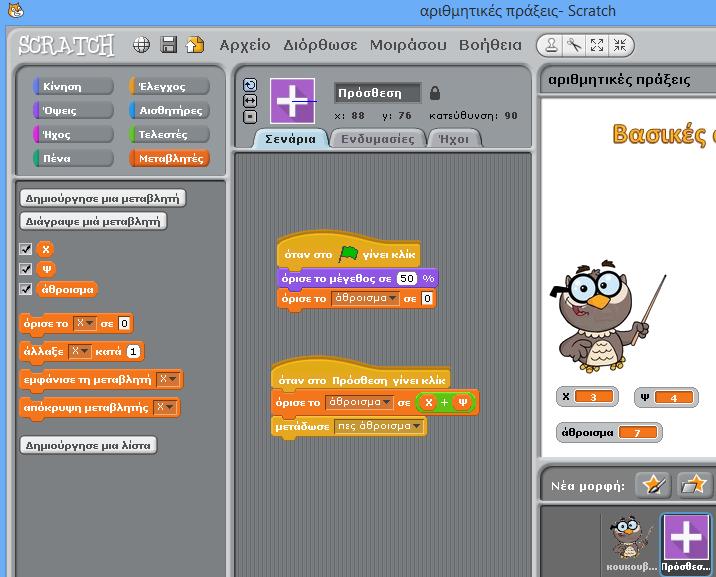The height and width of the screenshot is (577, 716).
Task: Click the Ψ stage monitor showing 4
Action: coord(667,397)
